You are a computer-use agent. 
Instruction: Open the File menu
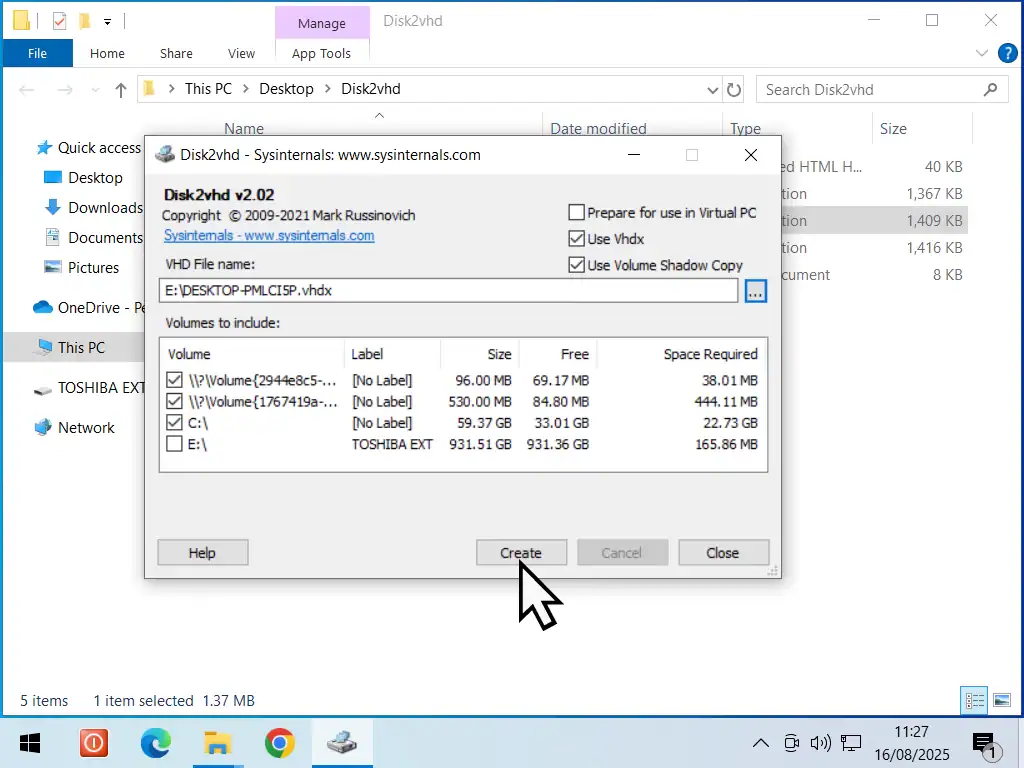point(37,54)
